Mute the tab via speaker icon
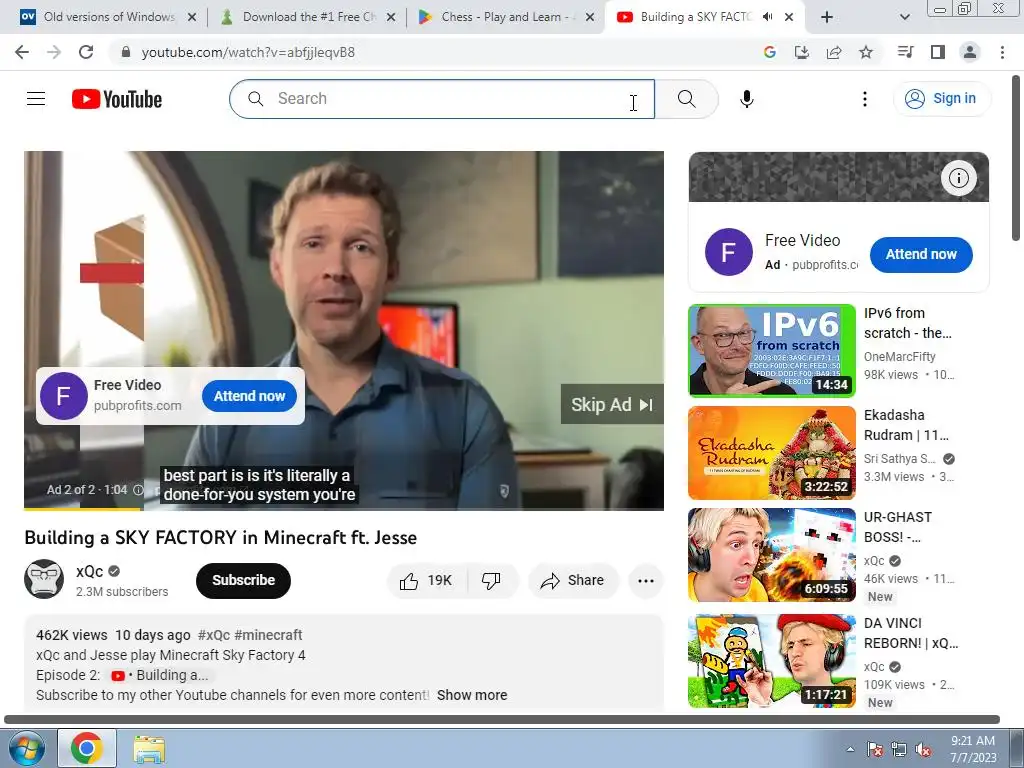1024x768 pixels. (767, 17)
